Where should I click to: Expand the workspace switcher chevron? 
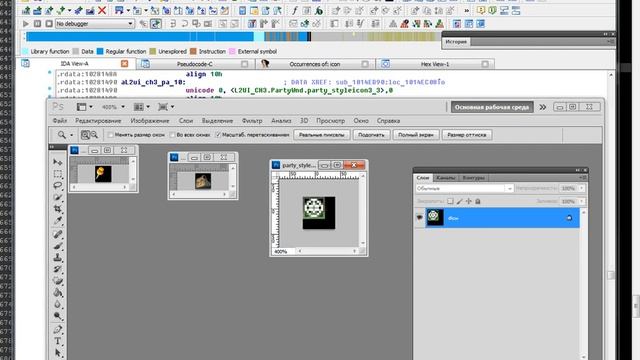pyautogui.click(x=542, y=107)
